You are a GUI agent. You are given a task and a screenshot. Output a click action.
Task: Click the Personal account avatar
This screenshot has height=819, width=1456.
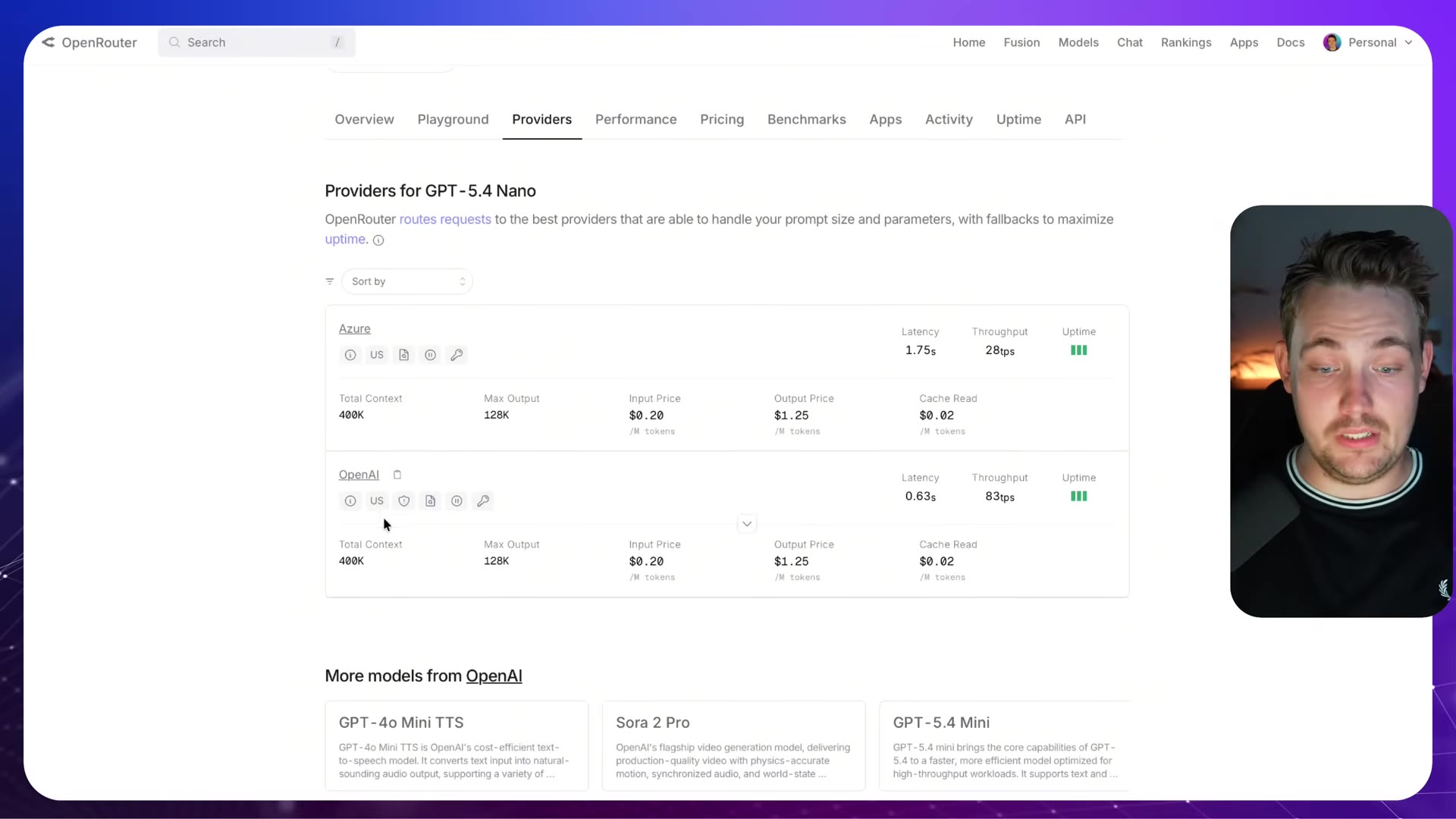1332,42
